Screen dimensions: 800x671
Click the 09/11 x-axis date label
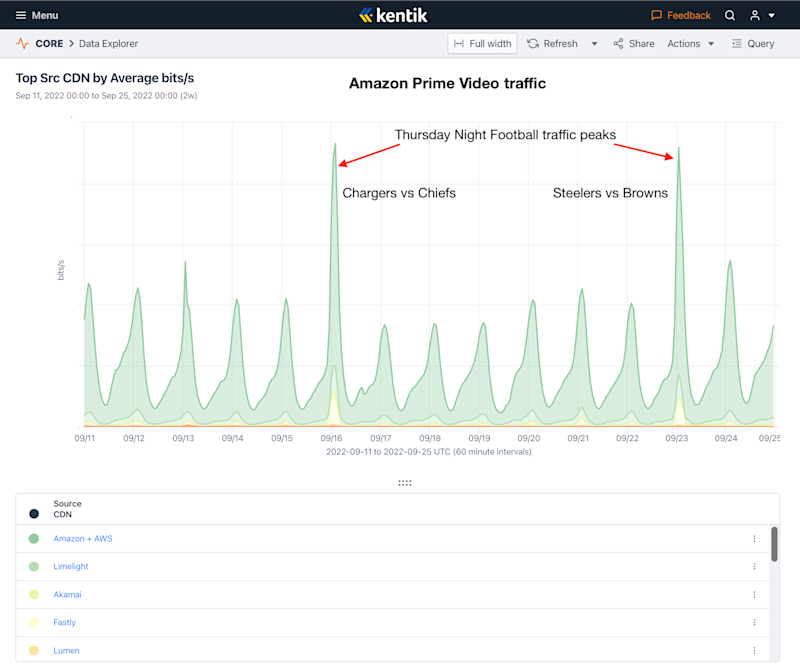tap(85, 438)
